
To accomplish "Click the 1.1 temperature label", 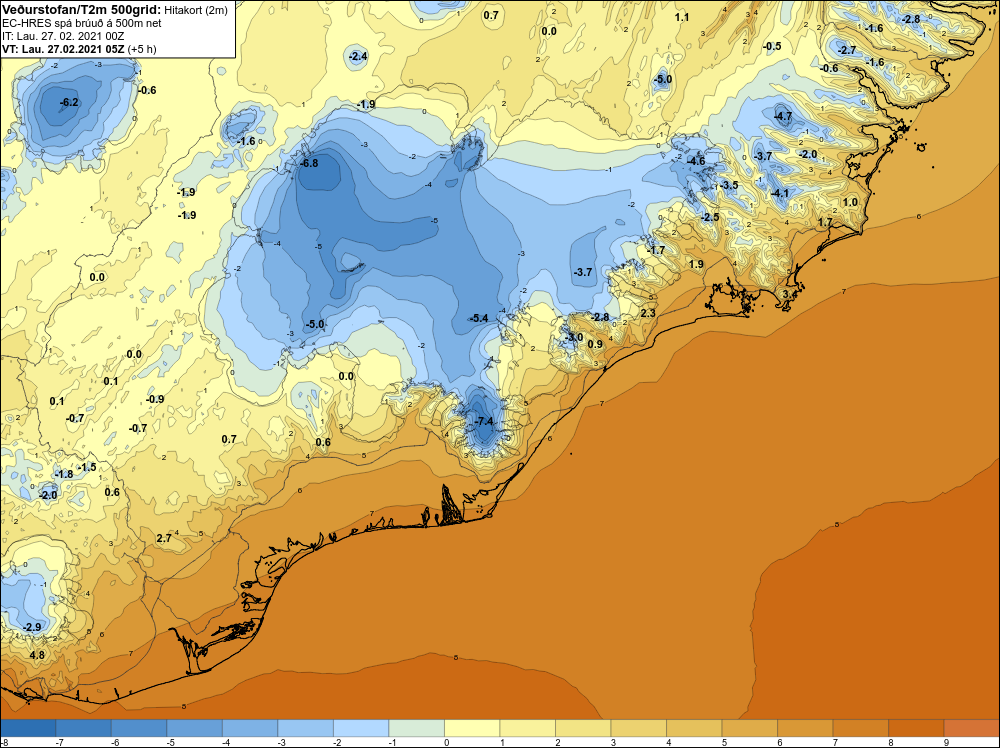I will pyautogui.click(x=682, y=17).
